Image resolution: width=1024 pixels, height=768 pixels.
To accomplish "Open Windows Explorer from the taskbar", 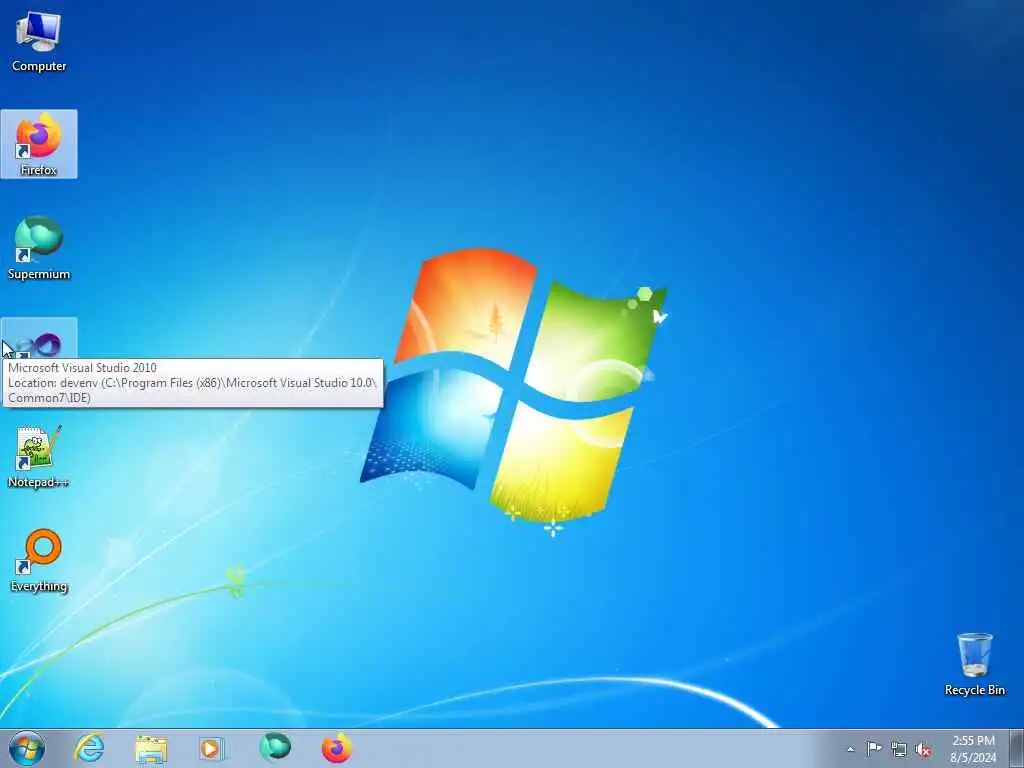I will coord(151,748).
